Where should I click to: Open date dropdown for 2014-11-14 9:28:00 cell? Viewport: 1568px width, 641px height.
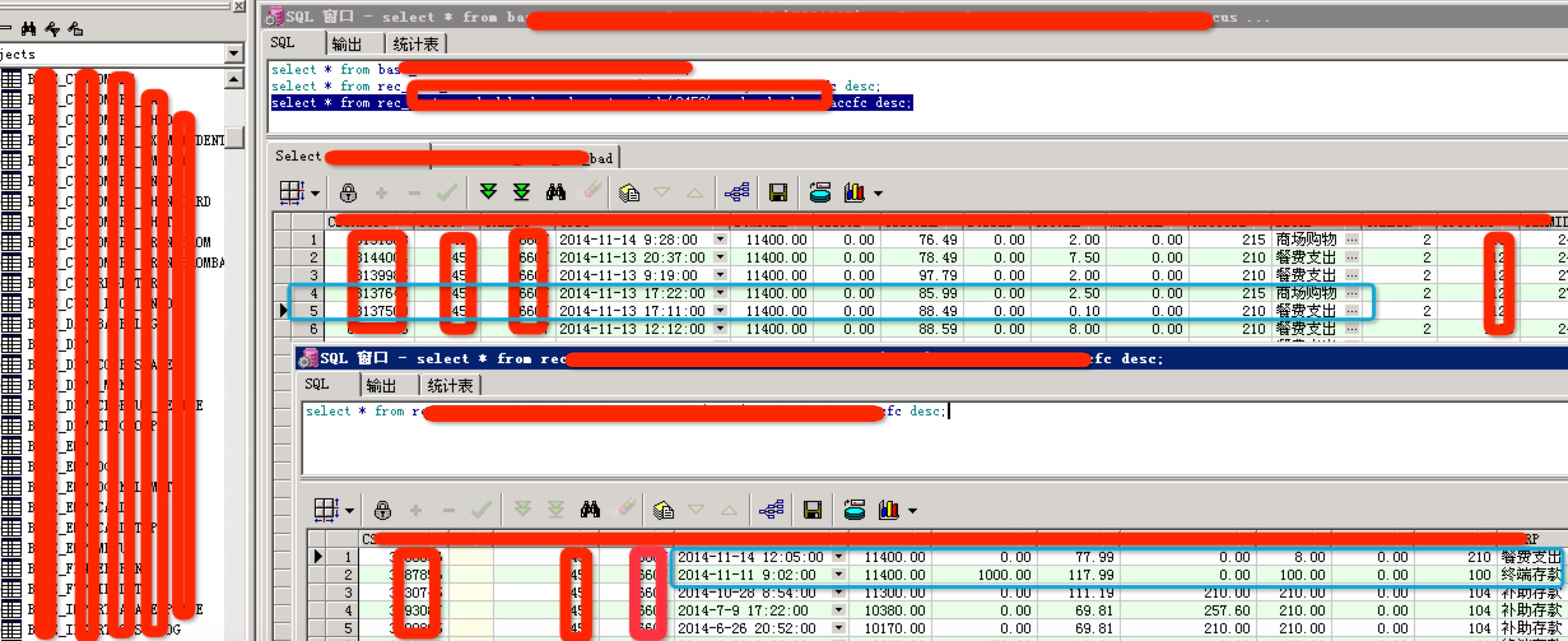click(x=720, y=239)
